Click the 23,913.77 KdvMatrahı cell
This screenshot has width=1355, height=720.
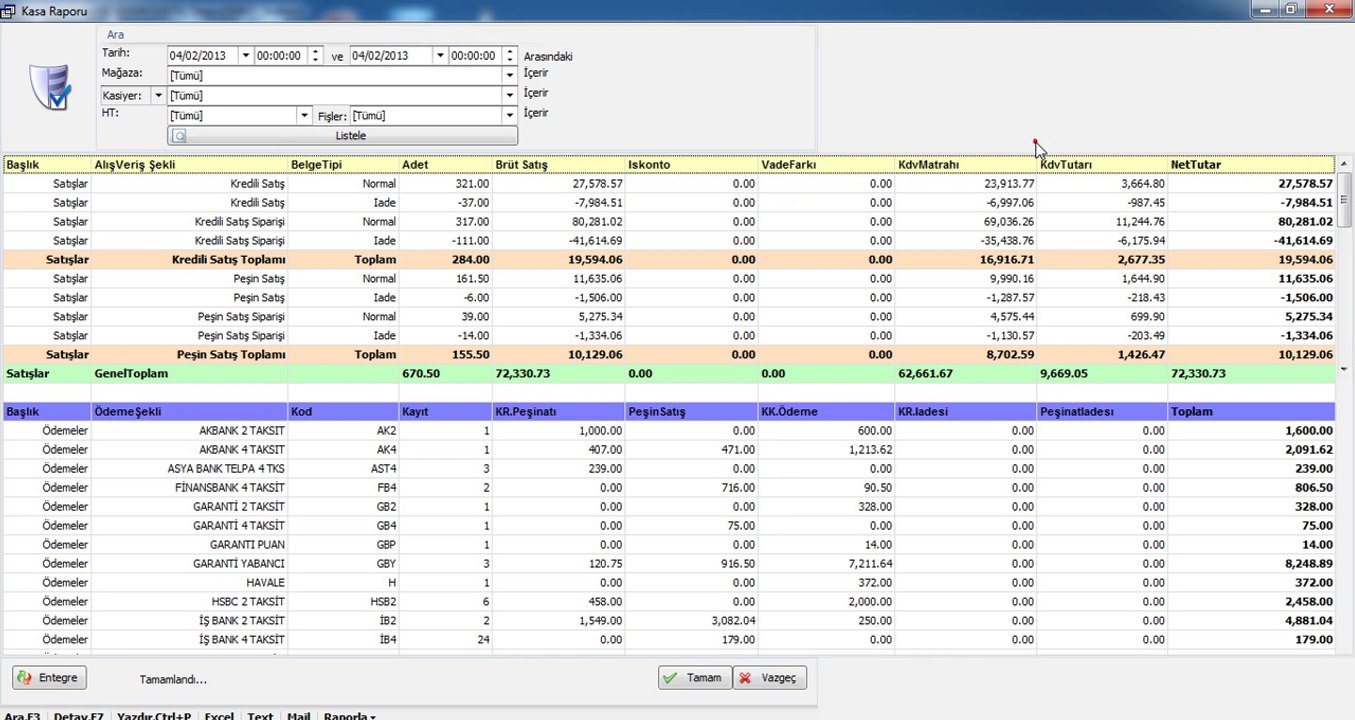pyautogui.click(x=966, y=184)
